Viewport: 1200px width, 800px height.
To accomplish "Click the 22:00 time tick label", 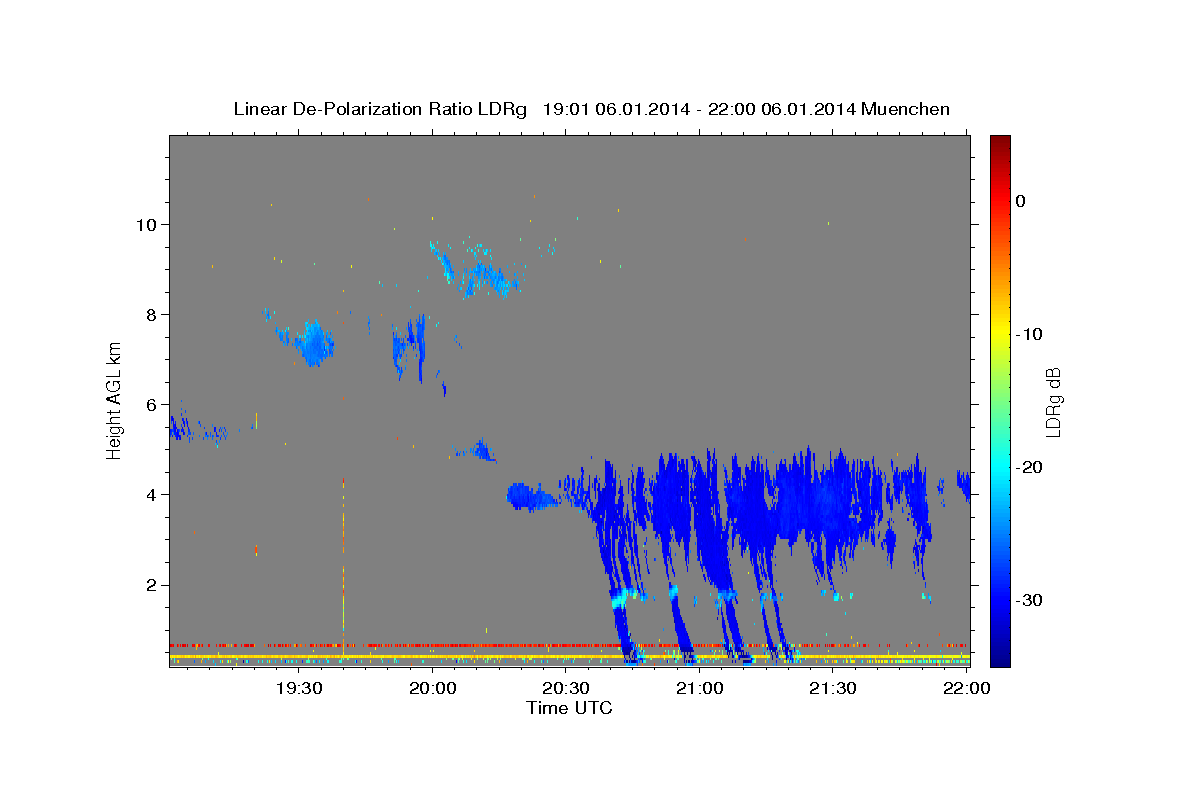I will [x=967, y=688].
